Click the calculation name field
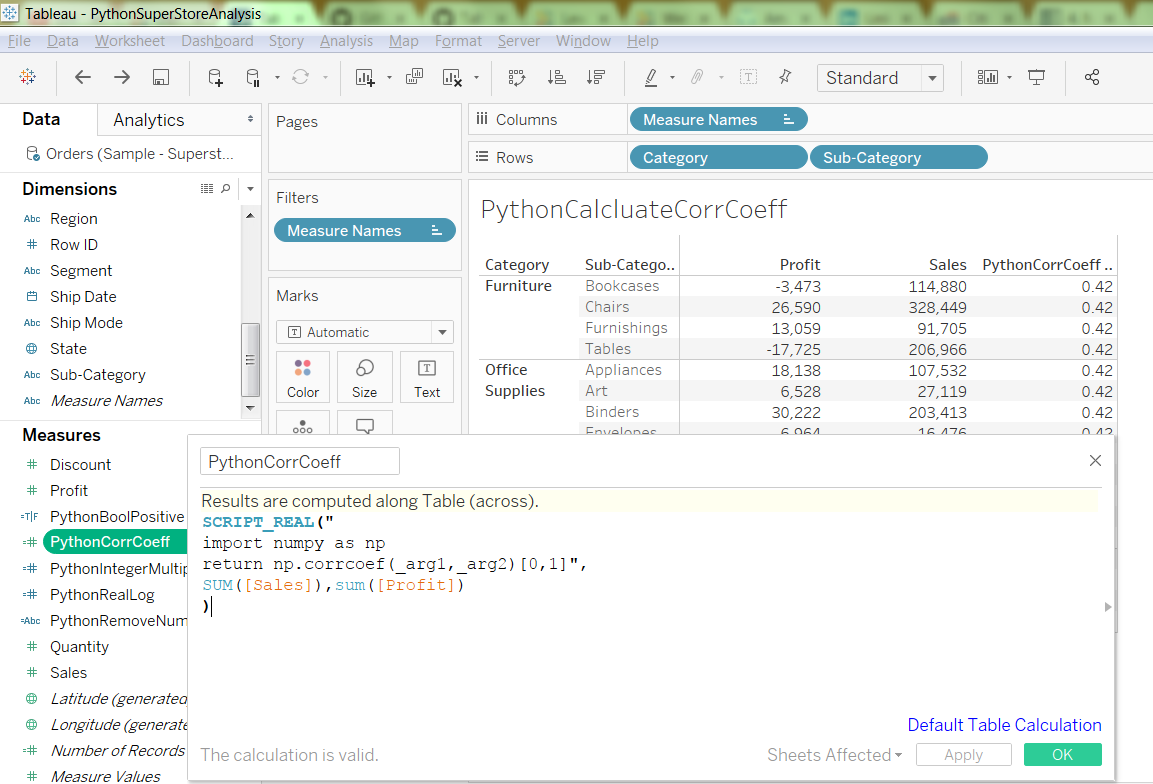 pos(300,461)
